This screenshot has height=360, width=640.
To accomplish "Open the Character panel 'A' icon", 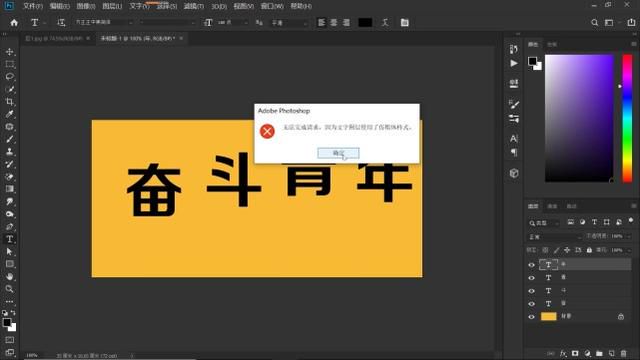I will [514, 139].
